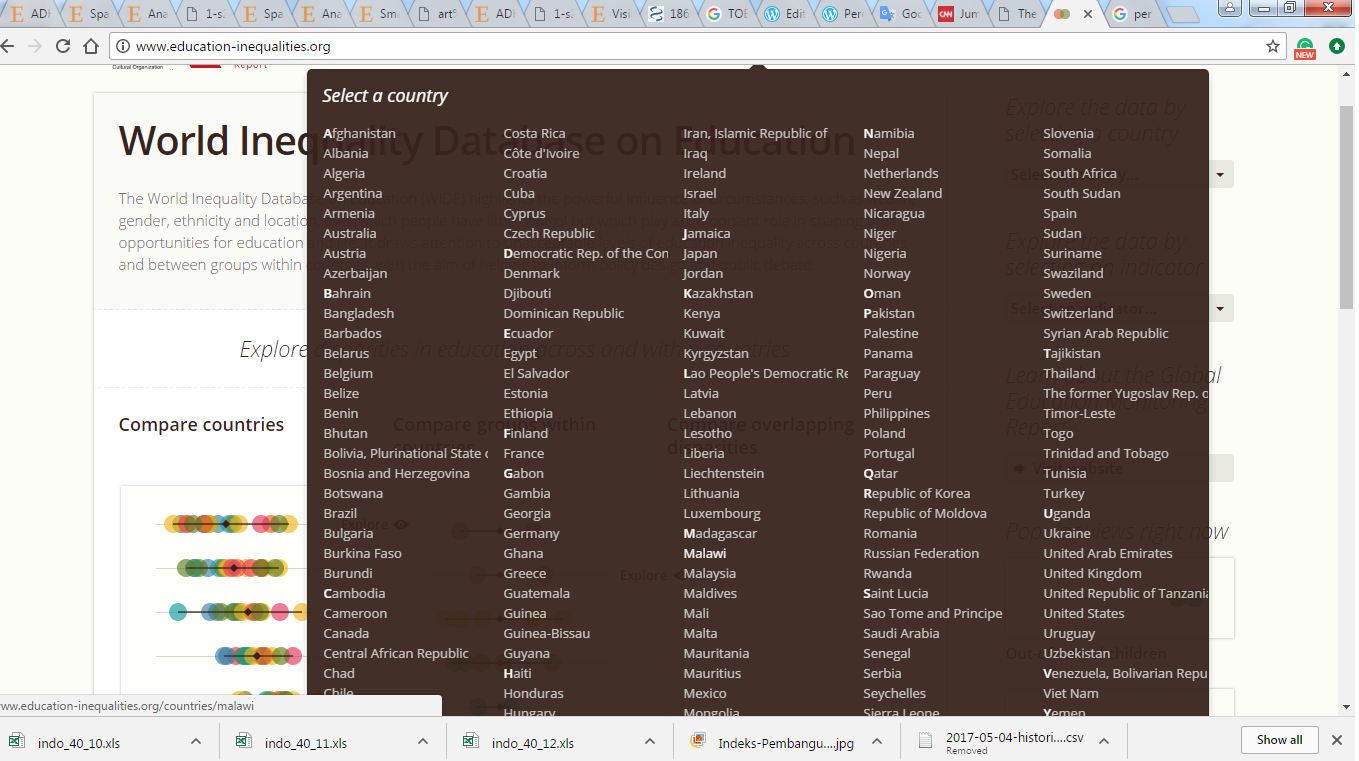Close the downloads bar
1359x761 pixels.
tap(1337, 740)
